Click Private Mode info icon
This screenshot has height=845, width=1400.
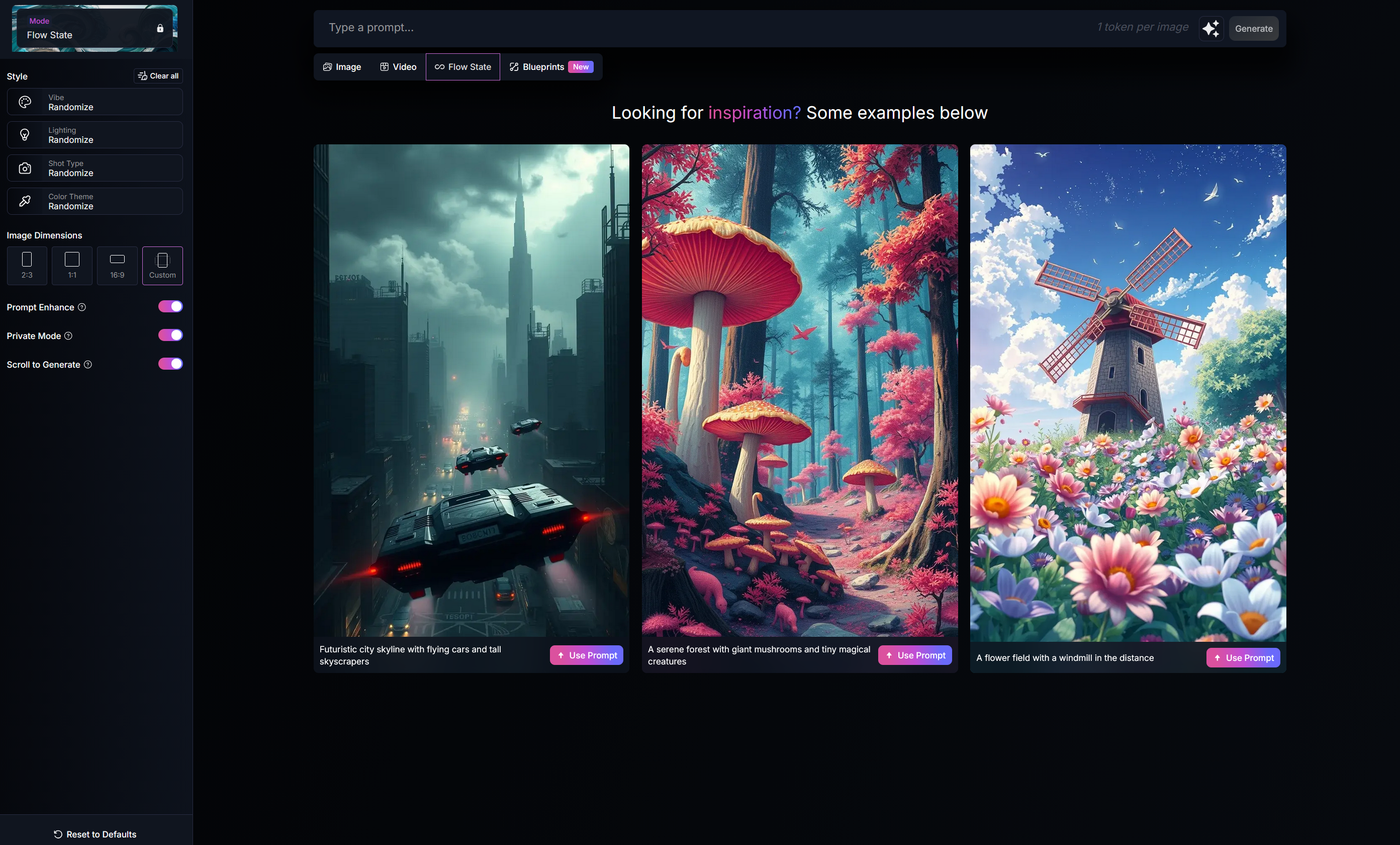(68, 335)
